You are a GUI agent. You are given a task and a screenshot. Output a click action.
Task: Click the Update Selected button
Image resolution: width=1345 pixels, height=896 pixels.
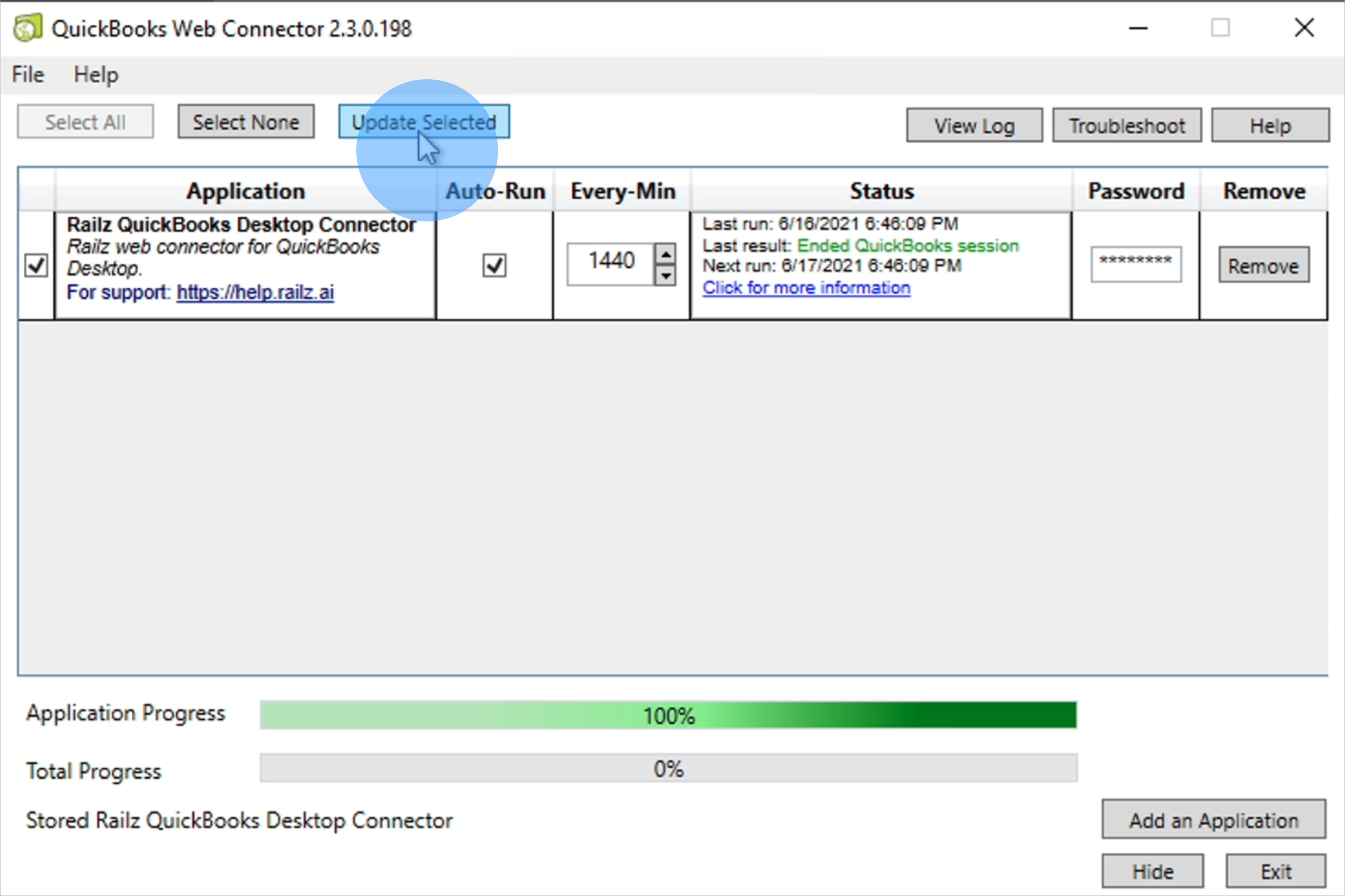(423, 122)
